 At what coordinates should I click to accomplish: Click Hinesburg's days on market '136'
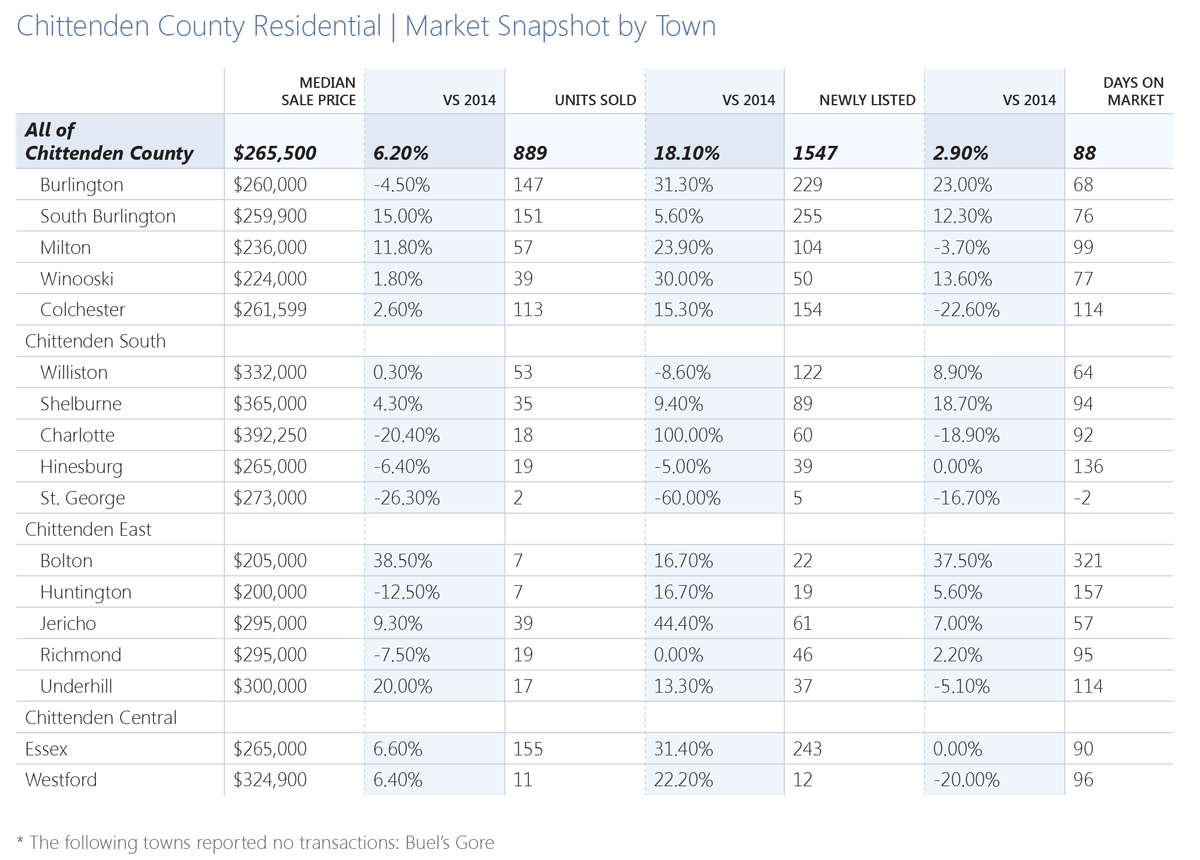coord(1088,467)
